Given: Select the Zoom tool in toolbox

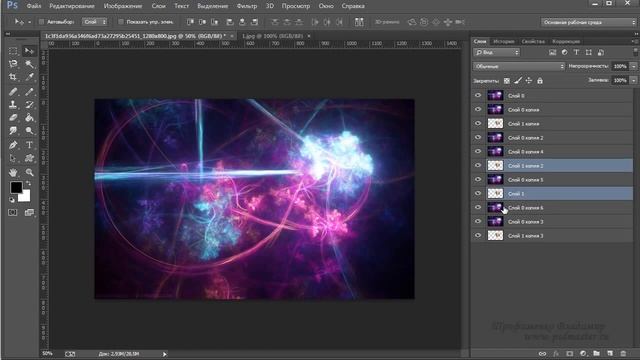Looking at the screenshot, I should tap(29, 172).
